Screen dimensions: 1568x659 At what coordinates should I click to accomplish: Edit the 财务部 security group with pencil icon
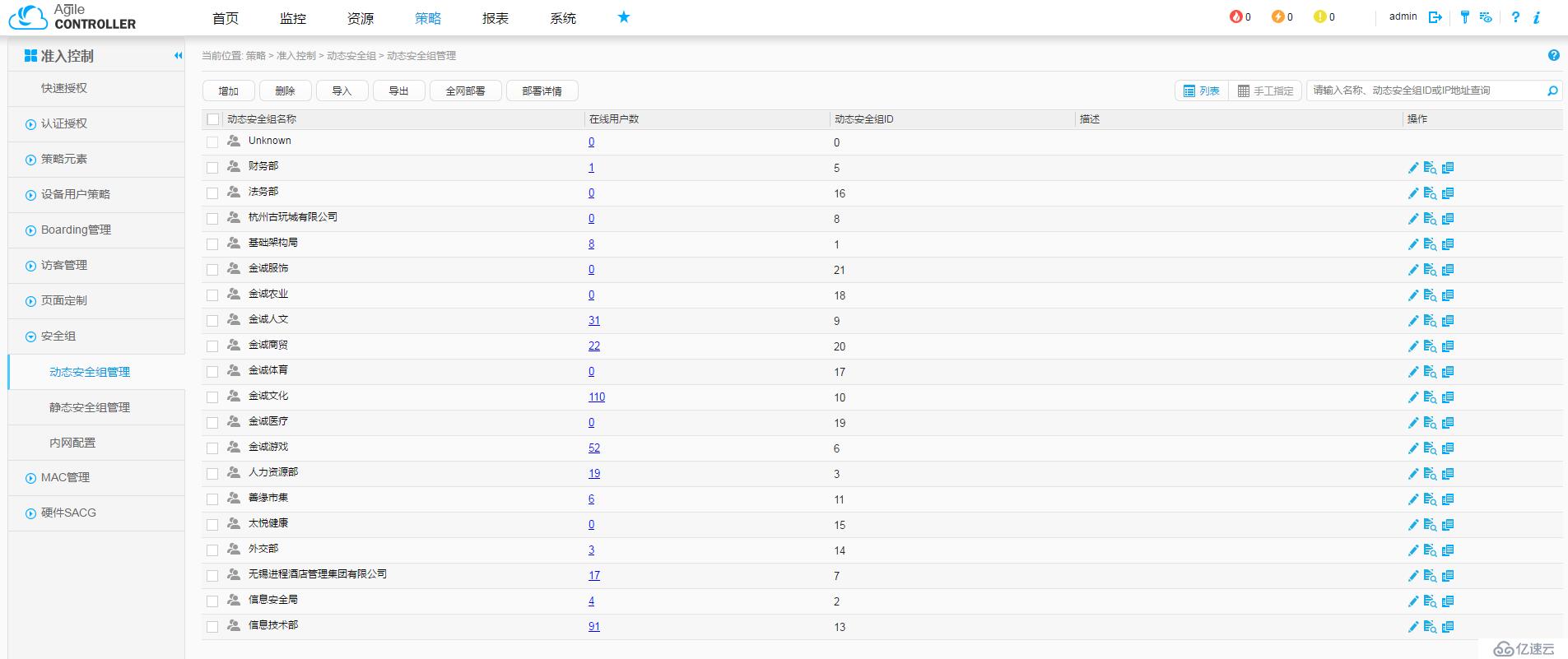[x=1413, y=168]
